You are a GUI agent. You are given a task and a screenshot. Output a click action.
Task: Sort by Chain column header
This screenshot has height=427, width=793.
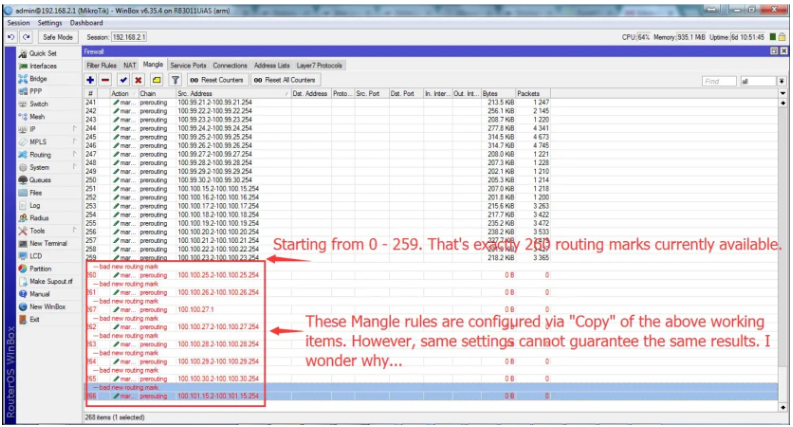(x=156, y=94)
